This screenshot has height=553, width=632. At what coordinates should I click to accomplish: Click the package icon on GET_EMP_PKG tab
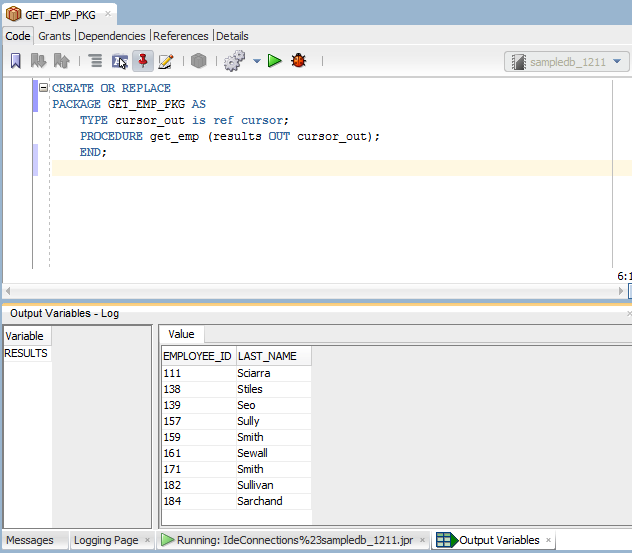tap(13, 14)
